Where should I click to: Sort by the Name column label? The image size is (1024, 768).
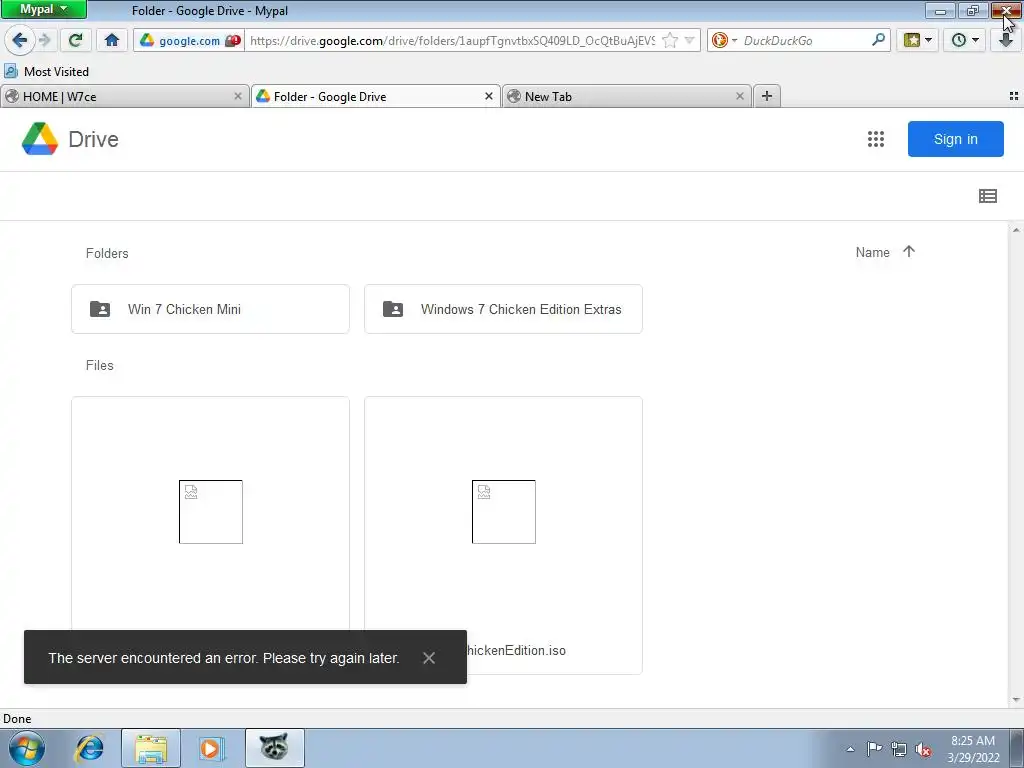pos(872,253)
